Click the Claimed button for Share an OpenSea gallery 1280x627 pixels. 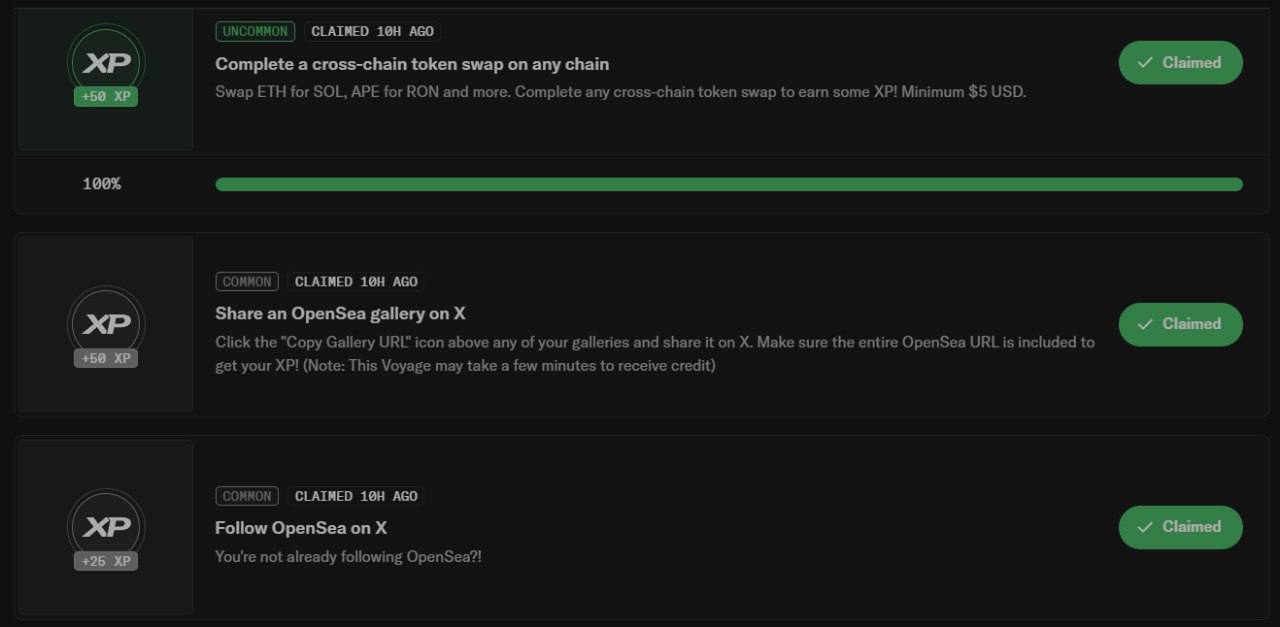tap(1180, 324)
